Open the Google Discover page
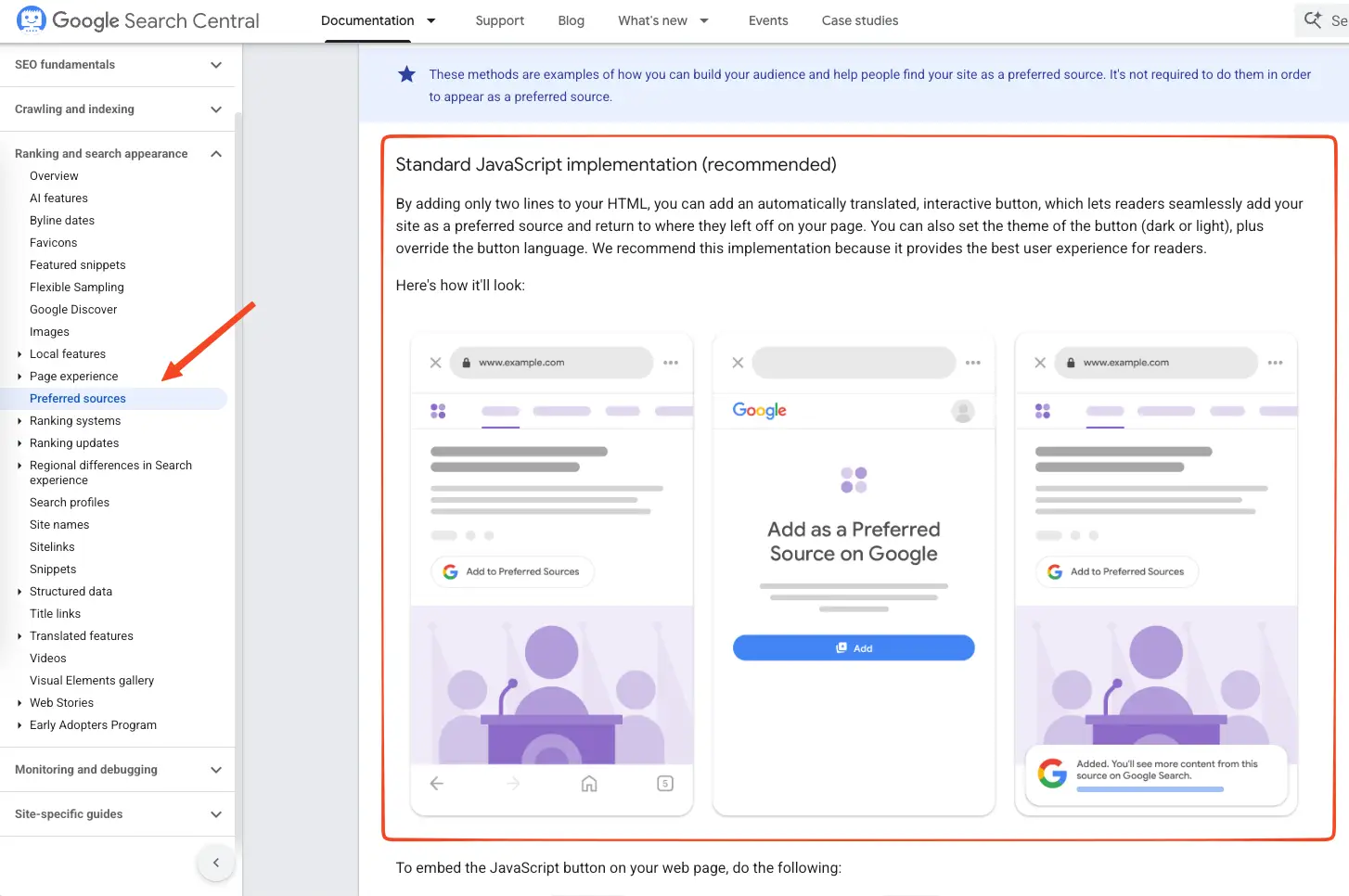Viewport: 1349px width, 896px height. (x=73, y=310)
